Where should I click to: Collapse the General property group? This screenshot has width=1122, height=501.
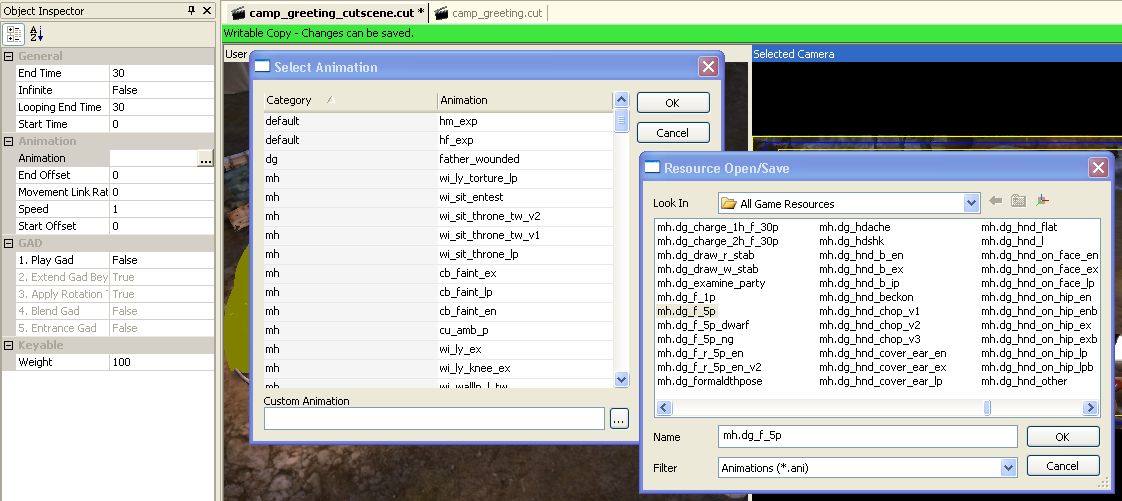click(x=8, y=56)
